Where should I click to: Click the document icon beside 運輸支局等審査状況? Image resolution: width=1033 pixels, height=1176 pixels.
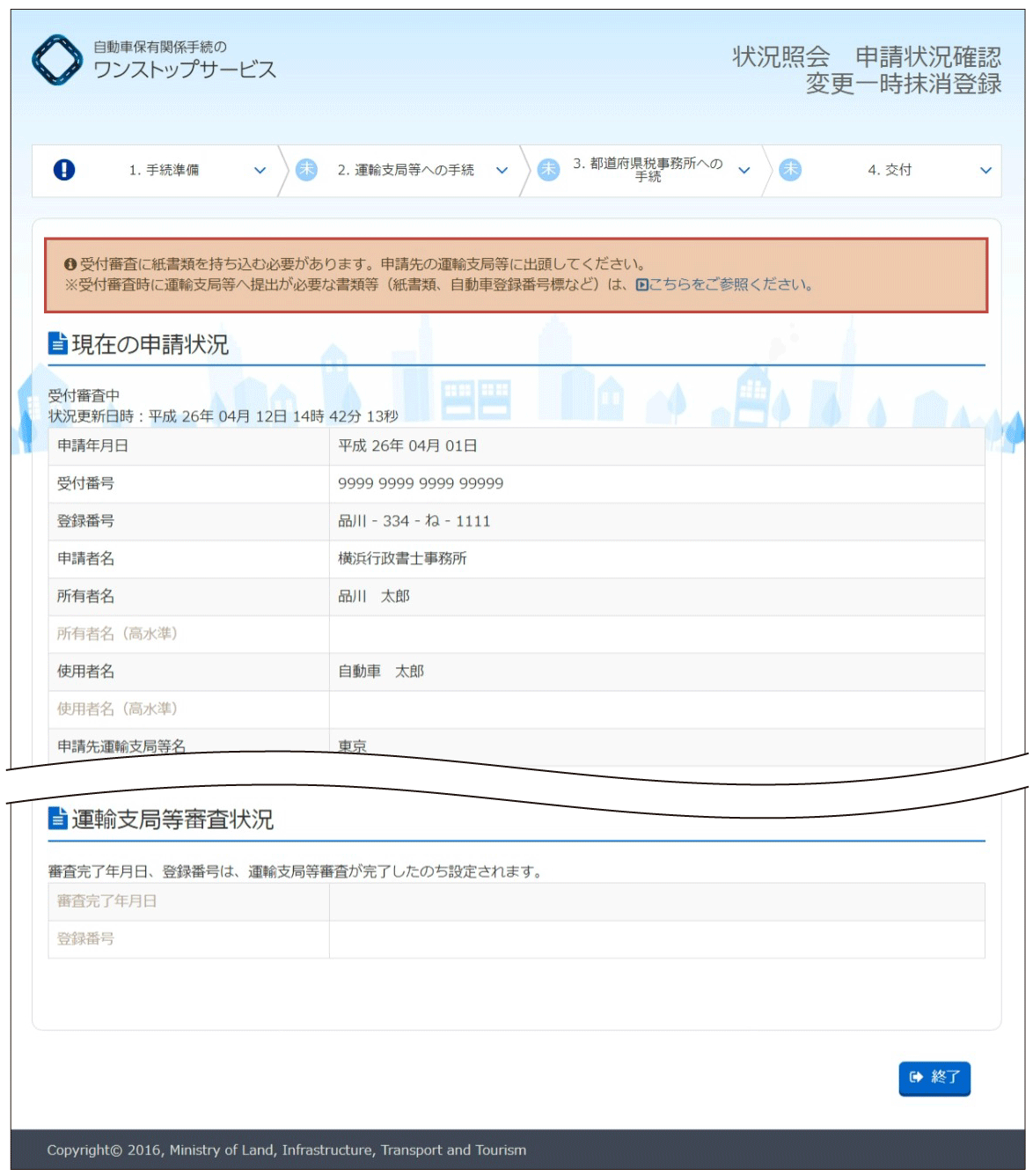pos(57,819)
